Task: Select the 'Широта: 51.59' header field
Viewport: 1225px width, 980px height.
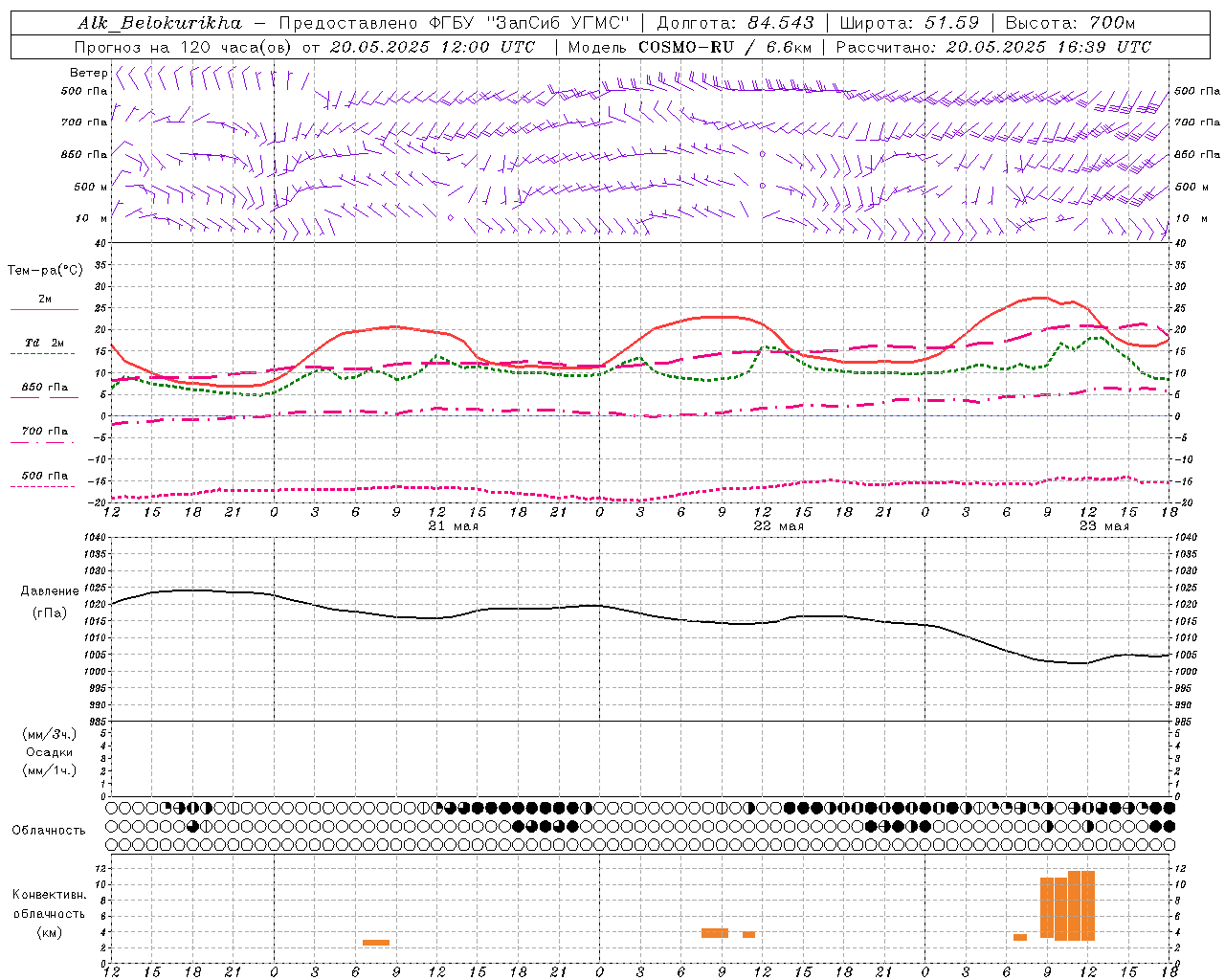Action: coord(909,23)
